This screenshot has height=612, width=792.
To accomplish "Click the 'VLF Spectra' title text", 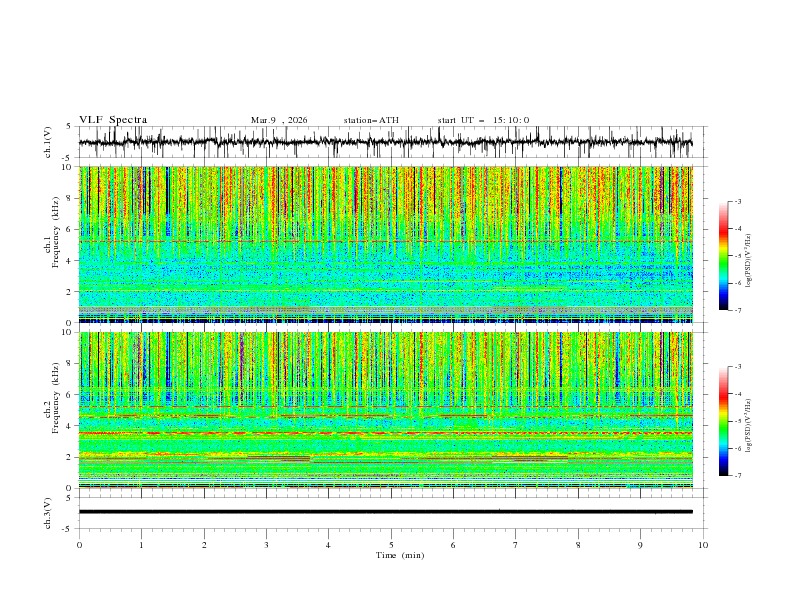I will point(113,120).
